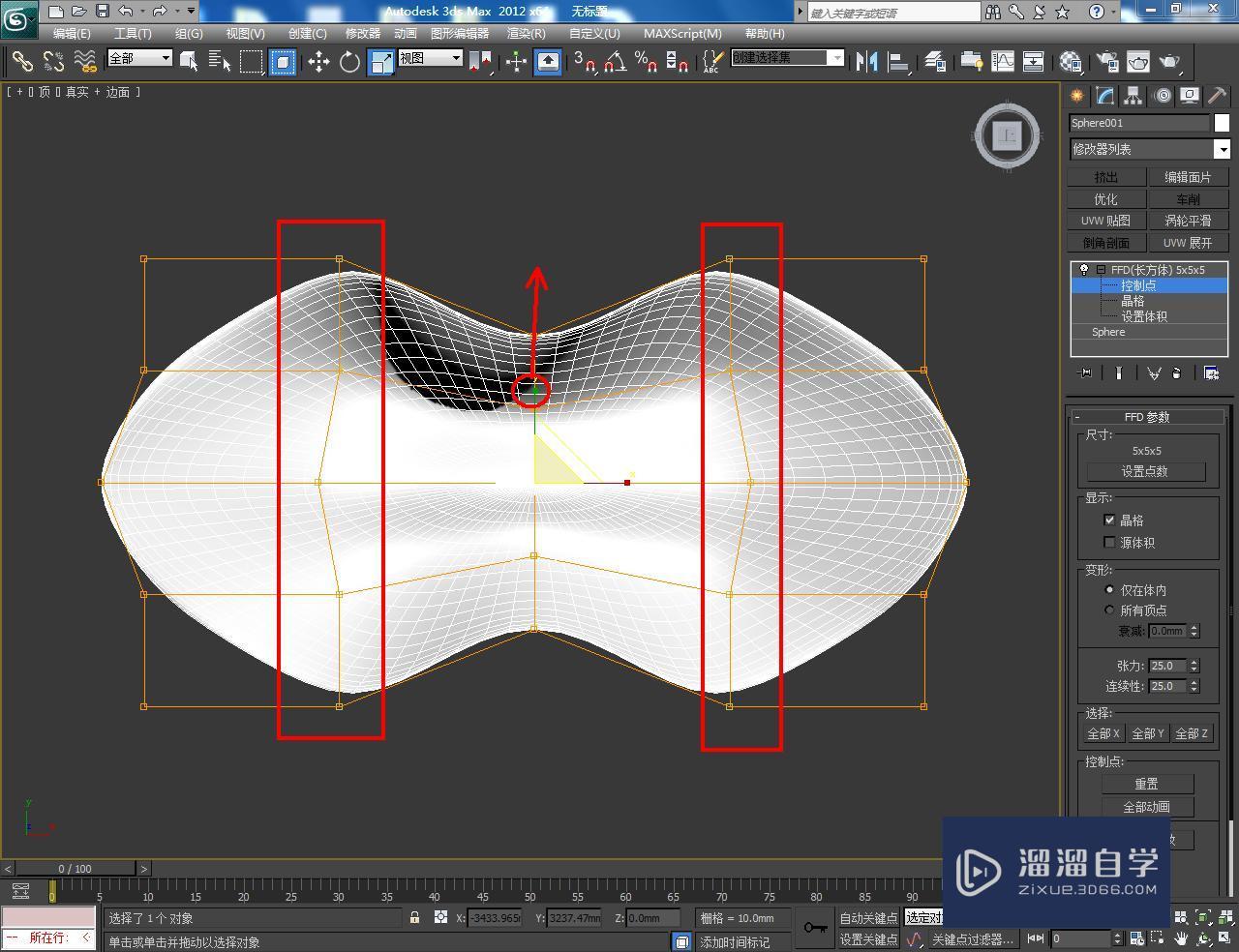Enable the 源体积 checkbox in FFD parameters

[1109, 542]
